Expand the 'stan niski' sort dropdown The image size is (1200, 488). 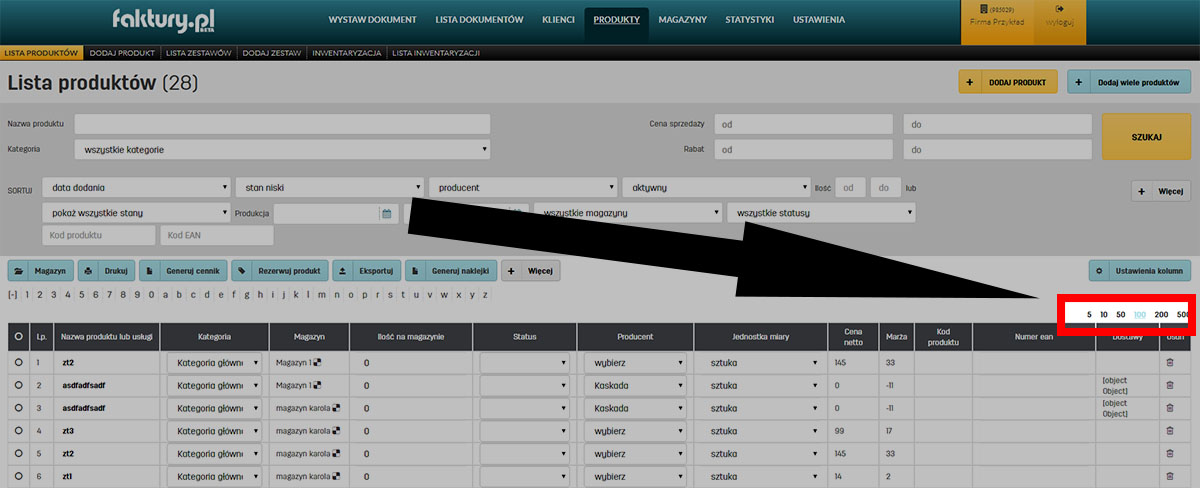coord(330,187)
